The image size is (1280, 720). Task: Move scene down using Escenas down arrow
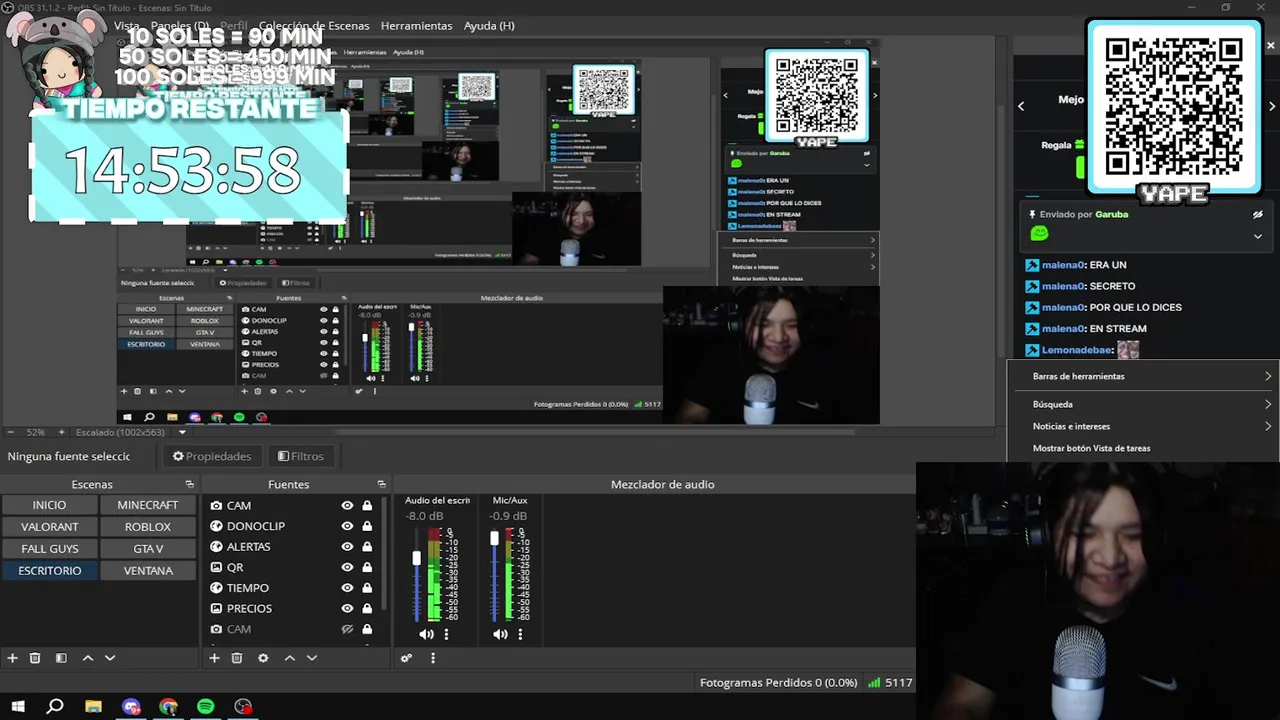pos(110,658)
